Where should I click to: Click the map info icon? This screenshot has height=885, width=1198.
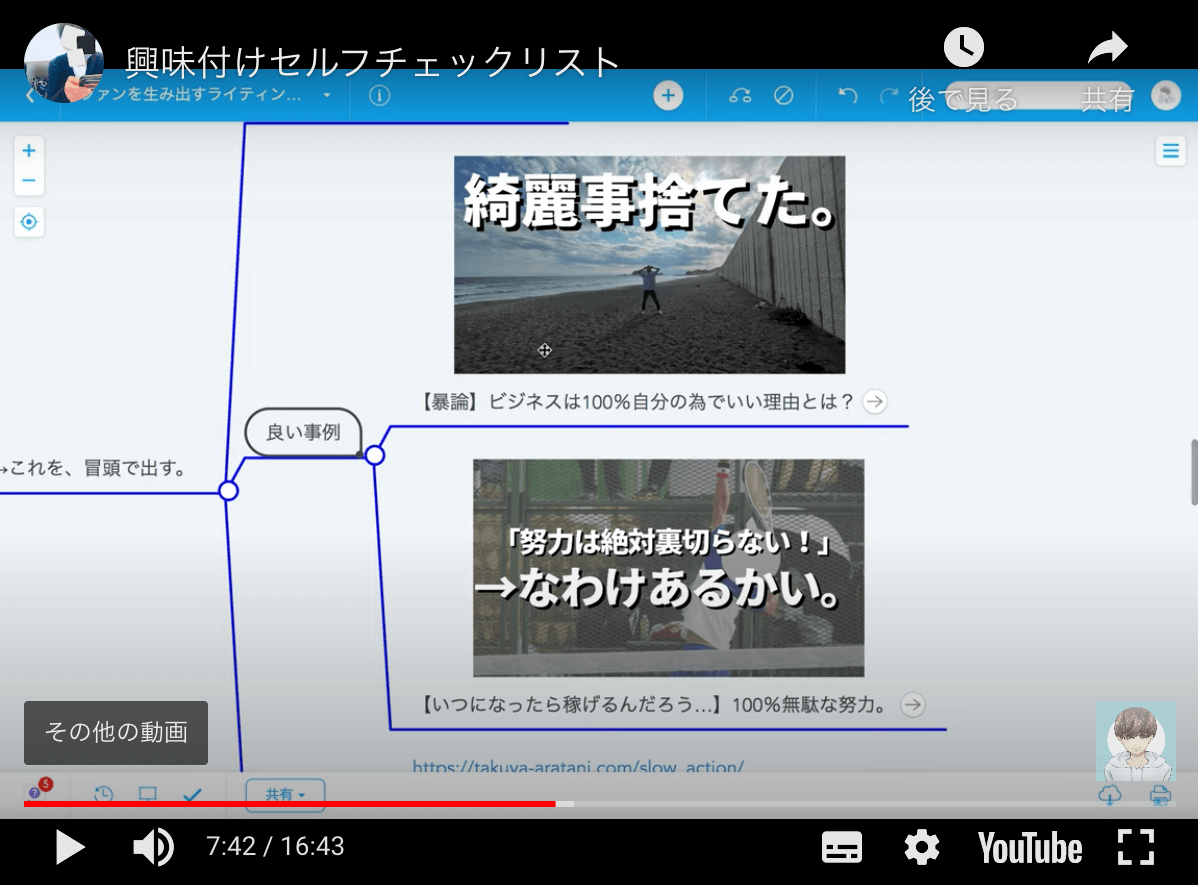click(379, 96)
